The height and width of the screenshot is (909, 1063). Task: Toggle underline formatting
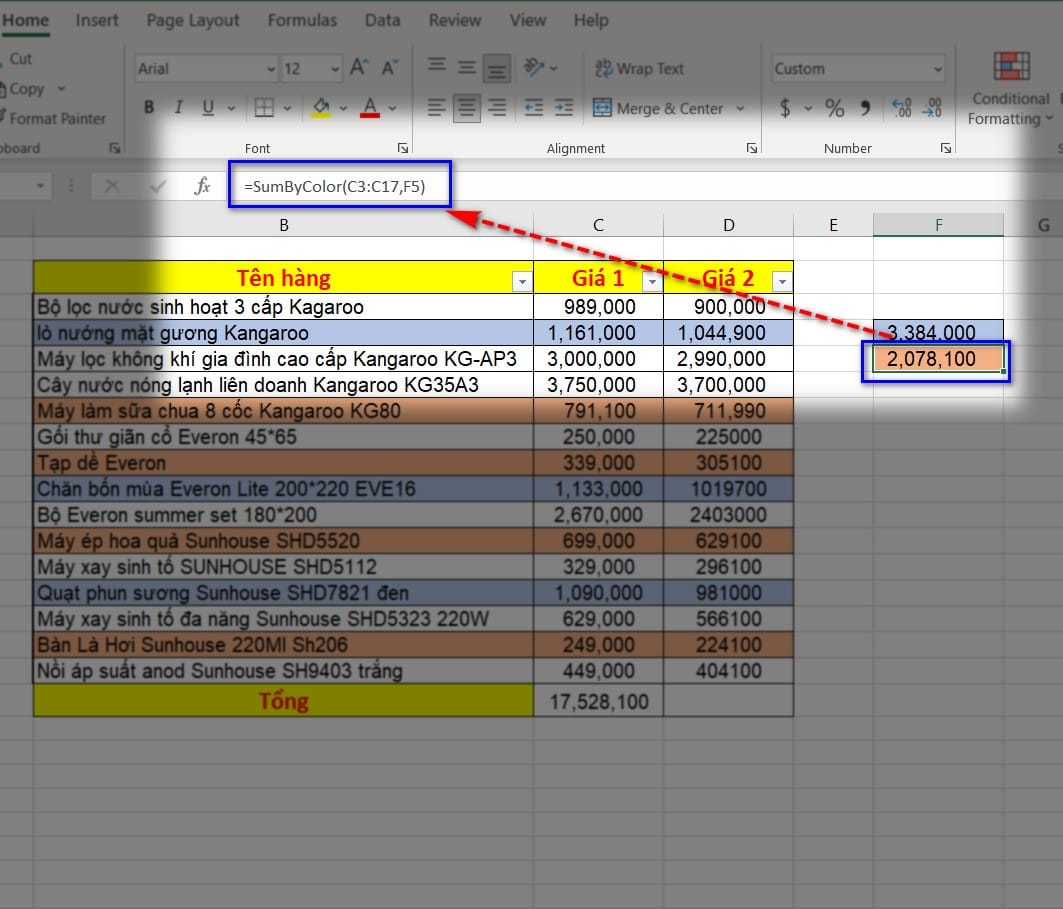208,108
